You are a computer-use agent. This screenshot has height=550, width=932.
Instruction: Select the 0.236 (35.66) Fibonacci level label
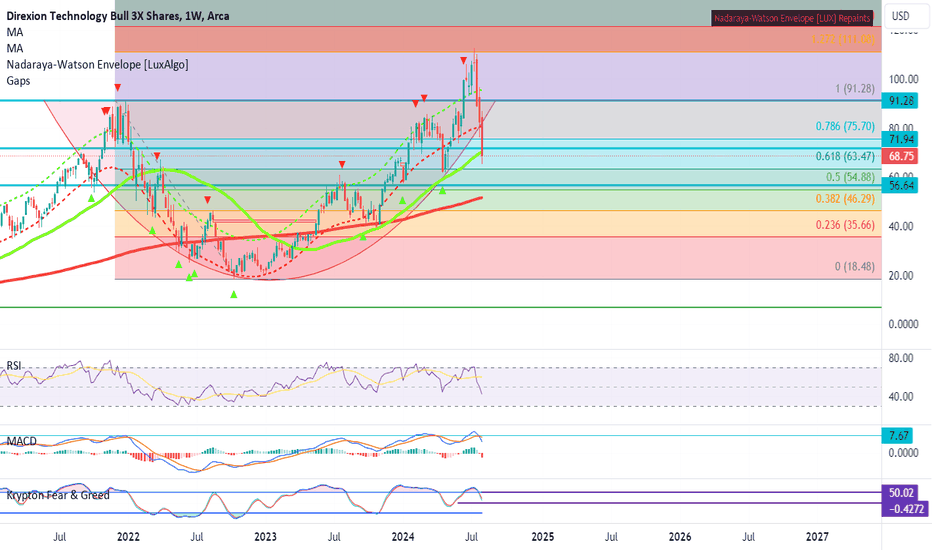click(845, 225)
